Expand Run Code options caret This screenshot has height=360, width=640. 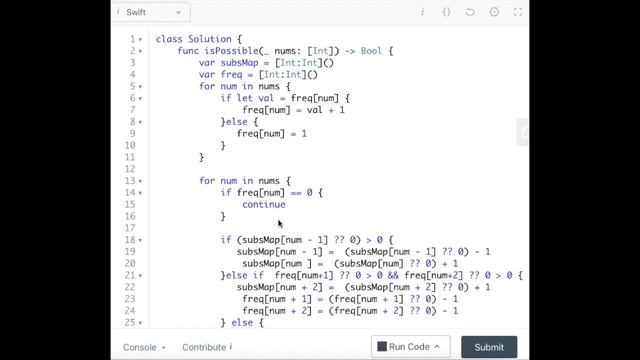(x=437, y=347)
